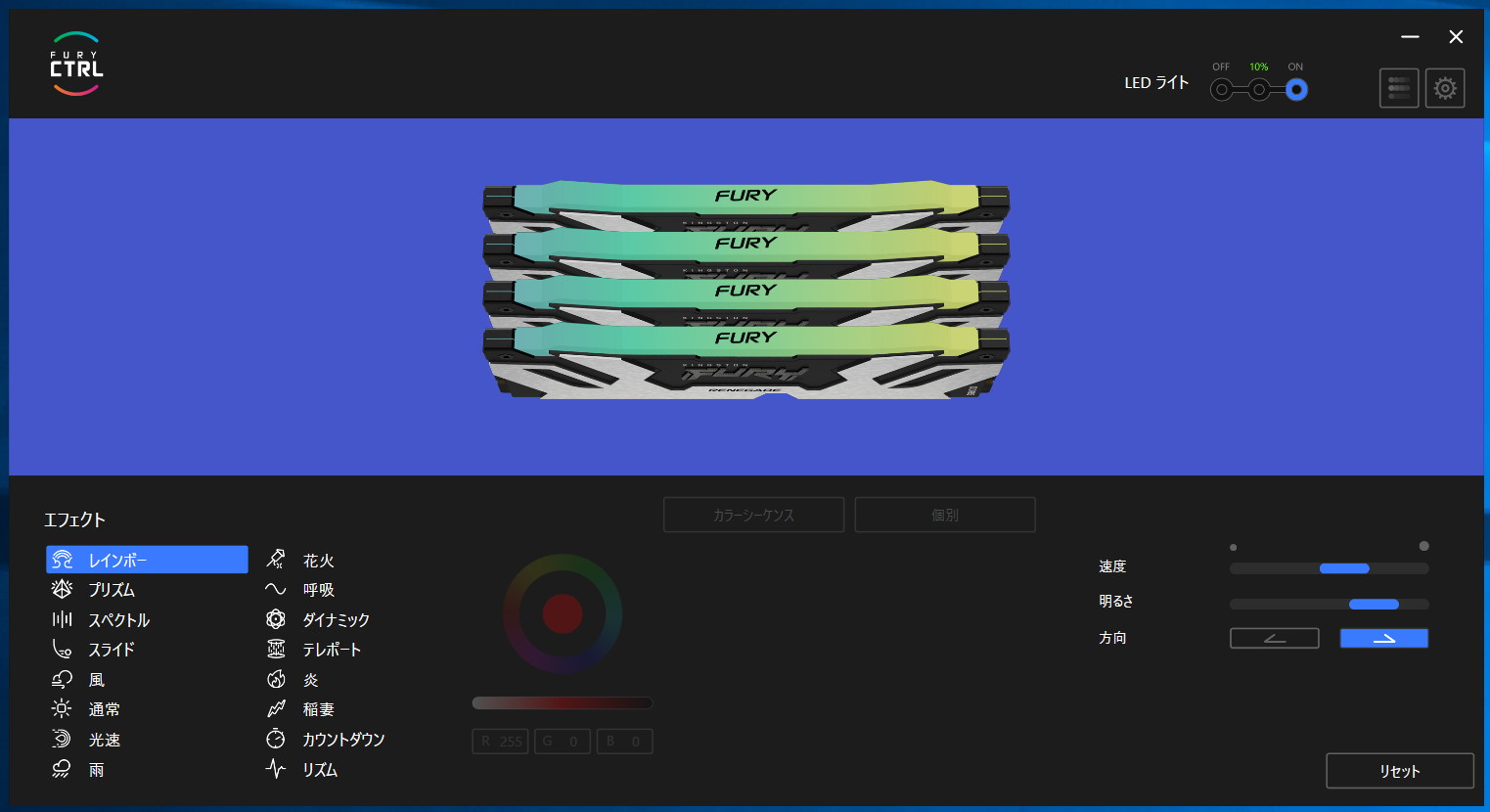This screenshot has height=812, width=1490.
Task: Click the red color gradient bar
Action: click(563, 702)
